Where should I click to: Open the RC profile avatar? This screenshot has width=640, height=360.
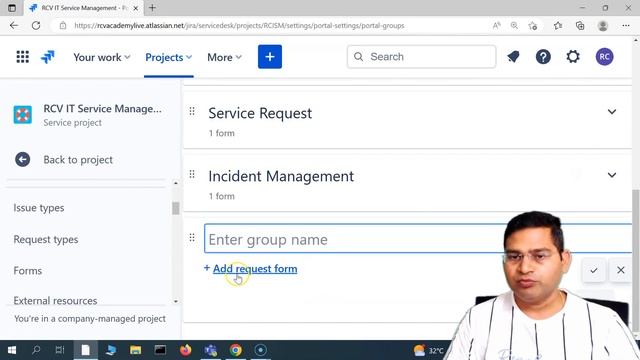coord(604,57)
